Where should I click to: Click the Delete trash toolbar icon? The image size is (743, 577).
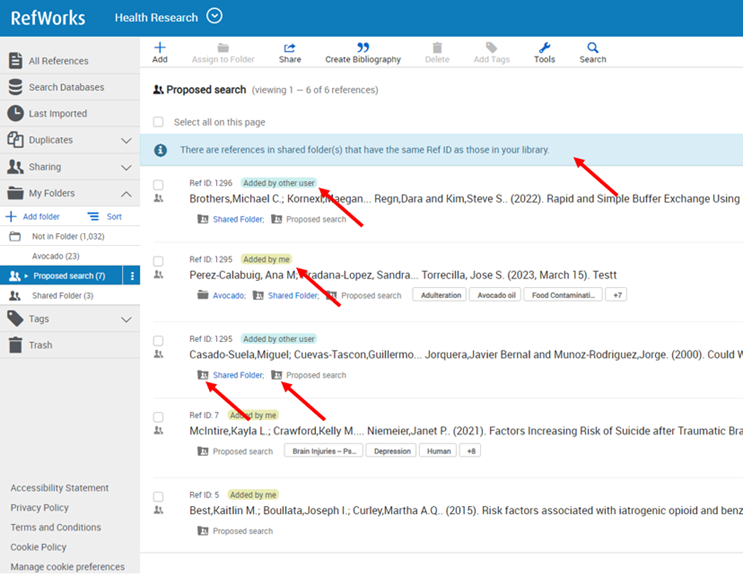coord(437,48)
